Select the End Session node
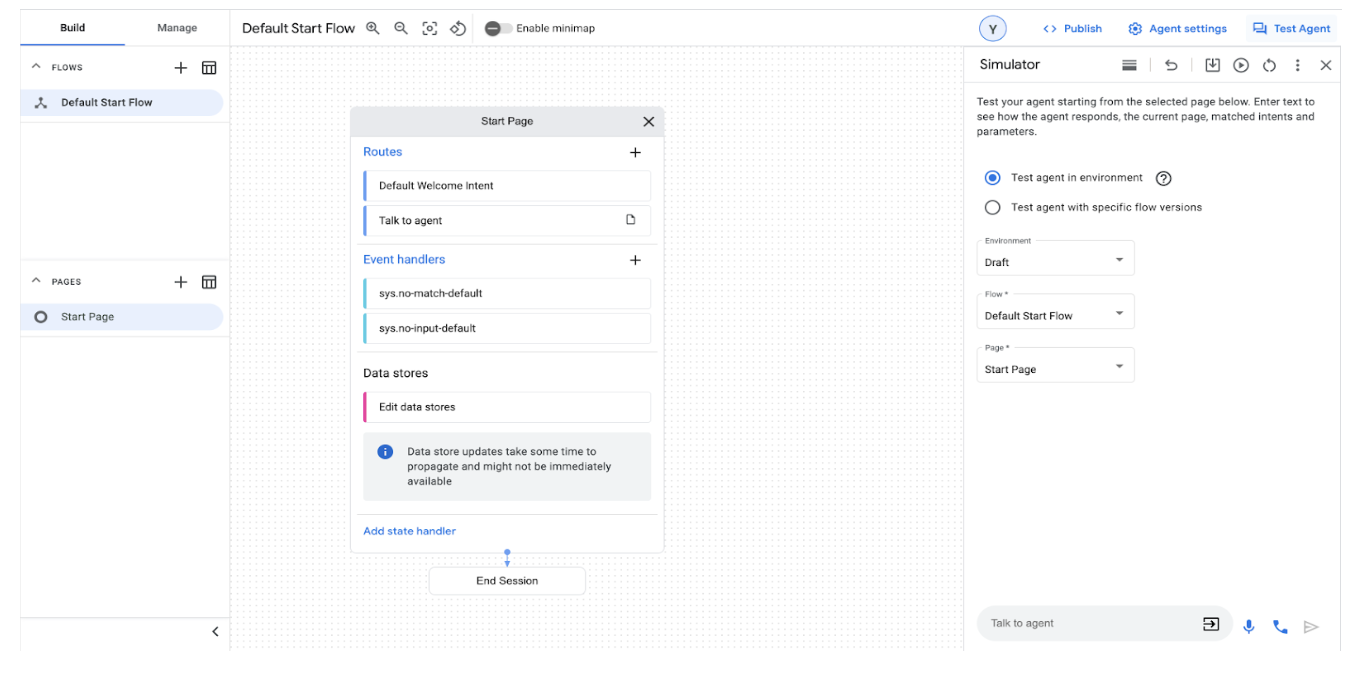This screenshot has width=1352, height=678. tap(507, 581)
